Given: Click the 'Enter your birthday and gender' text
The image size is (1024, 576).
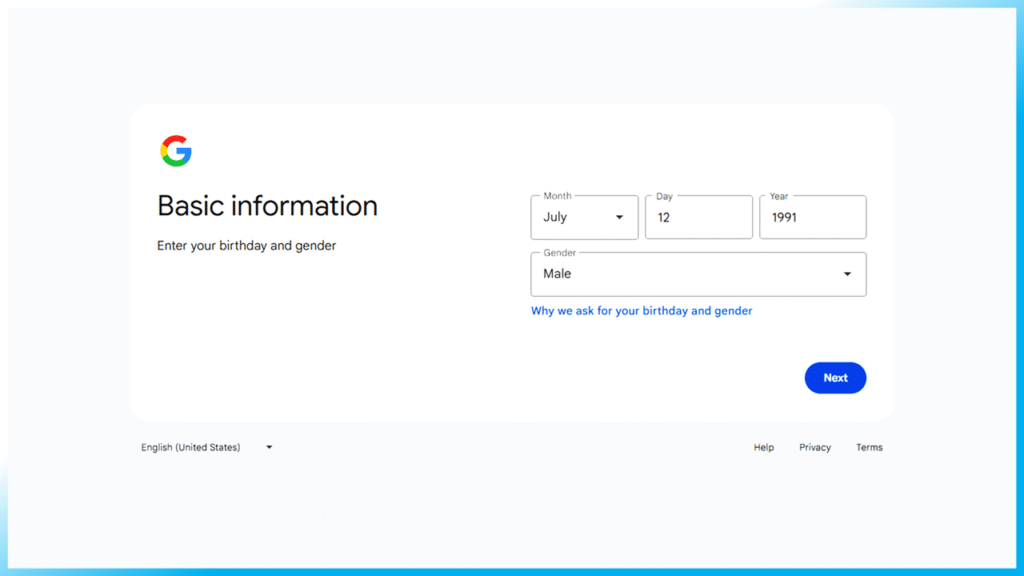Looking at the screenshot, I should (x=246, y=246).
